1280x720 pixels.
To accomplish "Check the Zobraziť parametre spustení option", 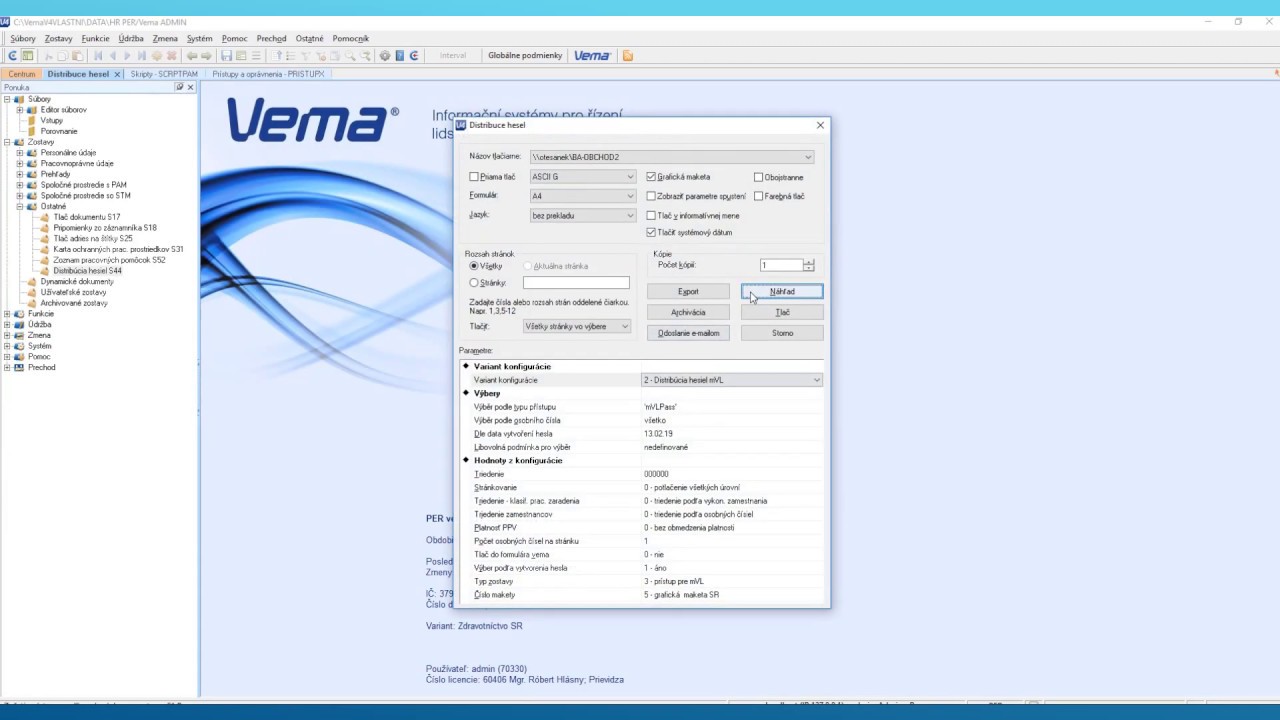I will [x=651, y=196].
